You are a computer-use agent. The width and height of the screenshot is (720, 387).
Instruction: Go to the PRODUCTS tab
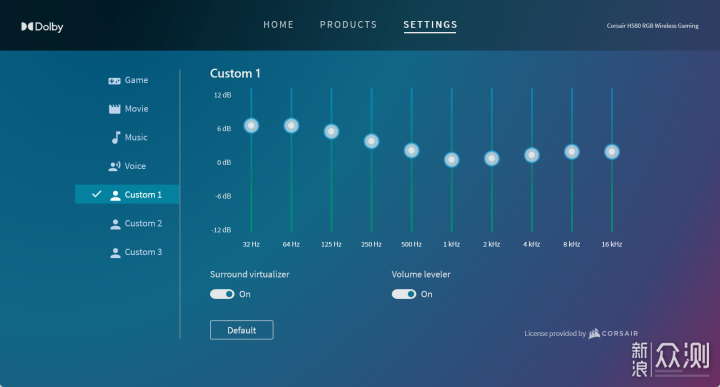(348, 25)
